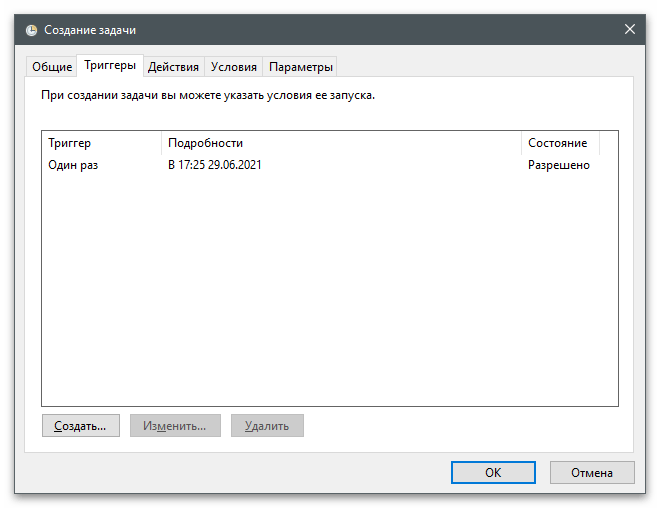Click the clock icon in title bar
Screen dimensions: 660x508
31,30
